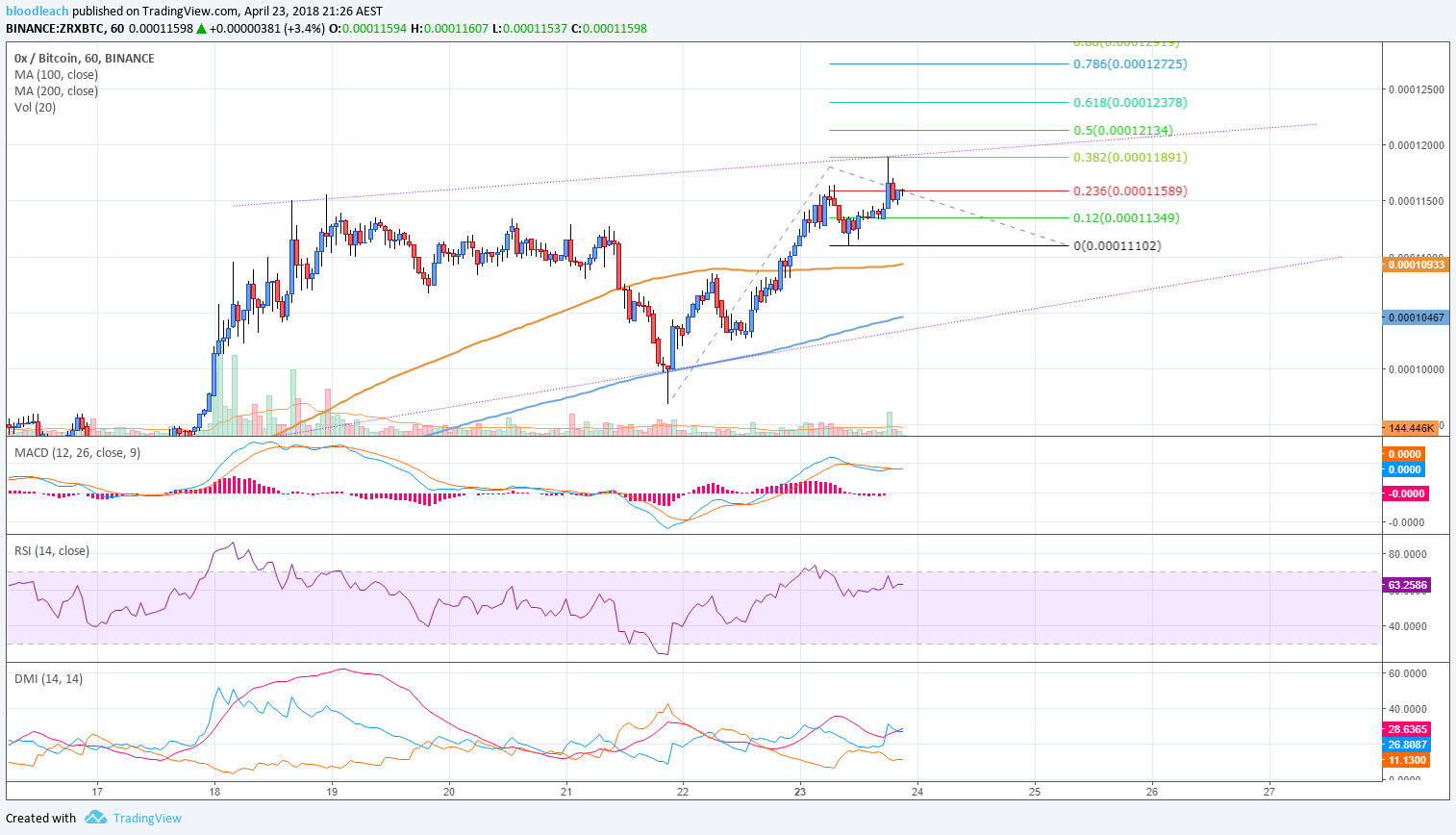Open the TradingView link in footer

point(147,818)
